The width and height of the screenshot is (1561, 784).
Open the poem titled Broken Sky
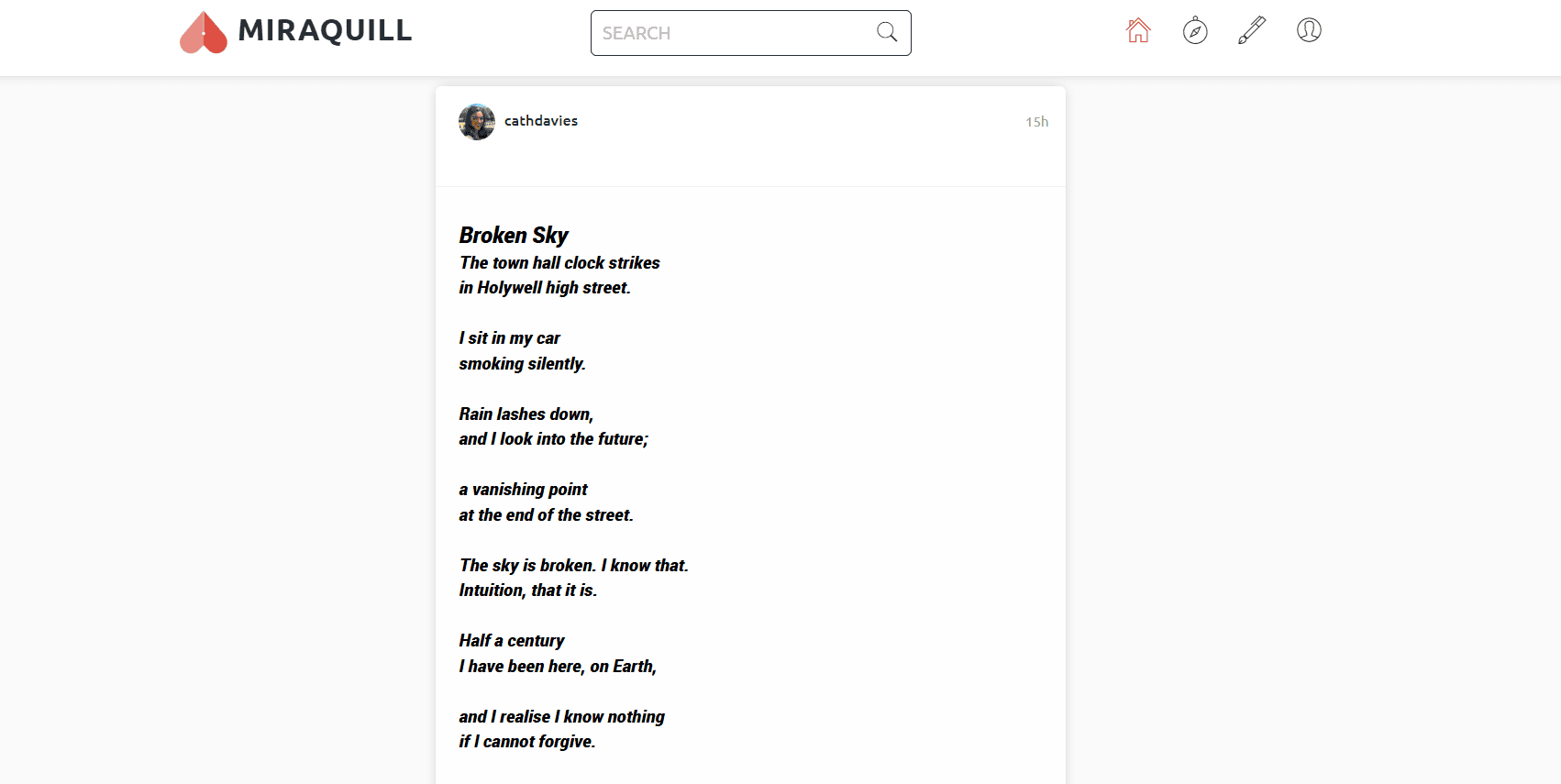514,235
